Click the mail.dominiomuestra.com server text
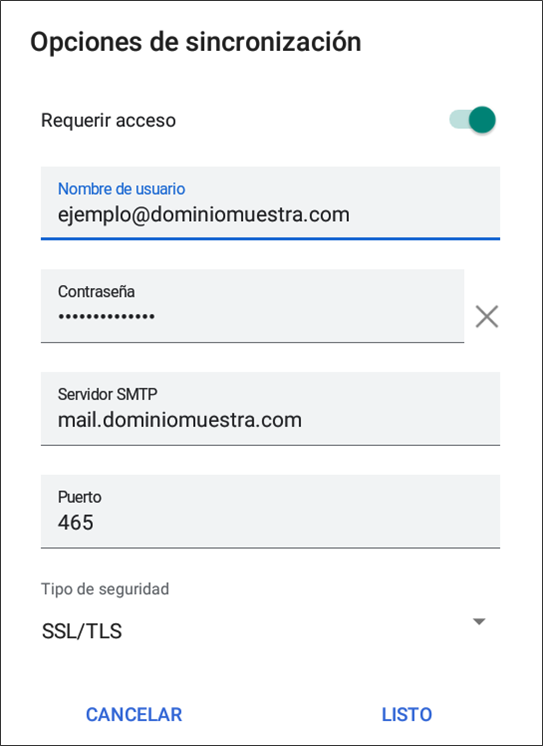The width and height of the screenshot is (544, 747). [180, 420]
